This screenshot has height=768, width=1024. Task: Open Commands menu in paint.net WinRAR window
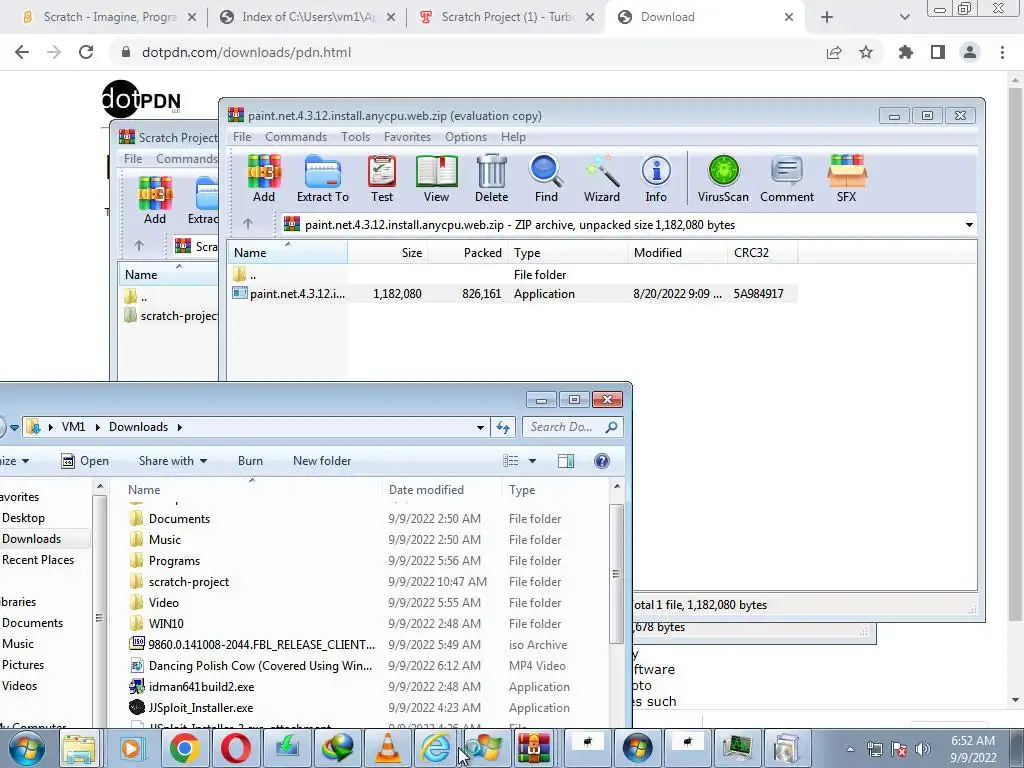point(296,137)
